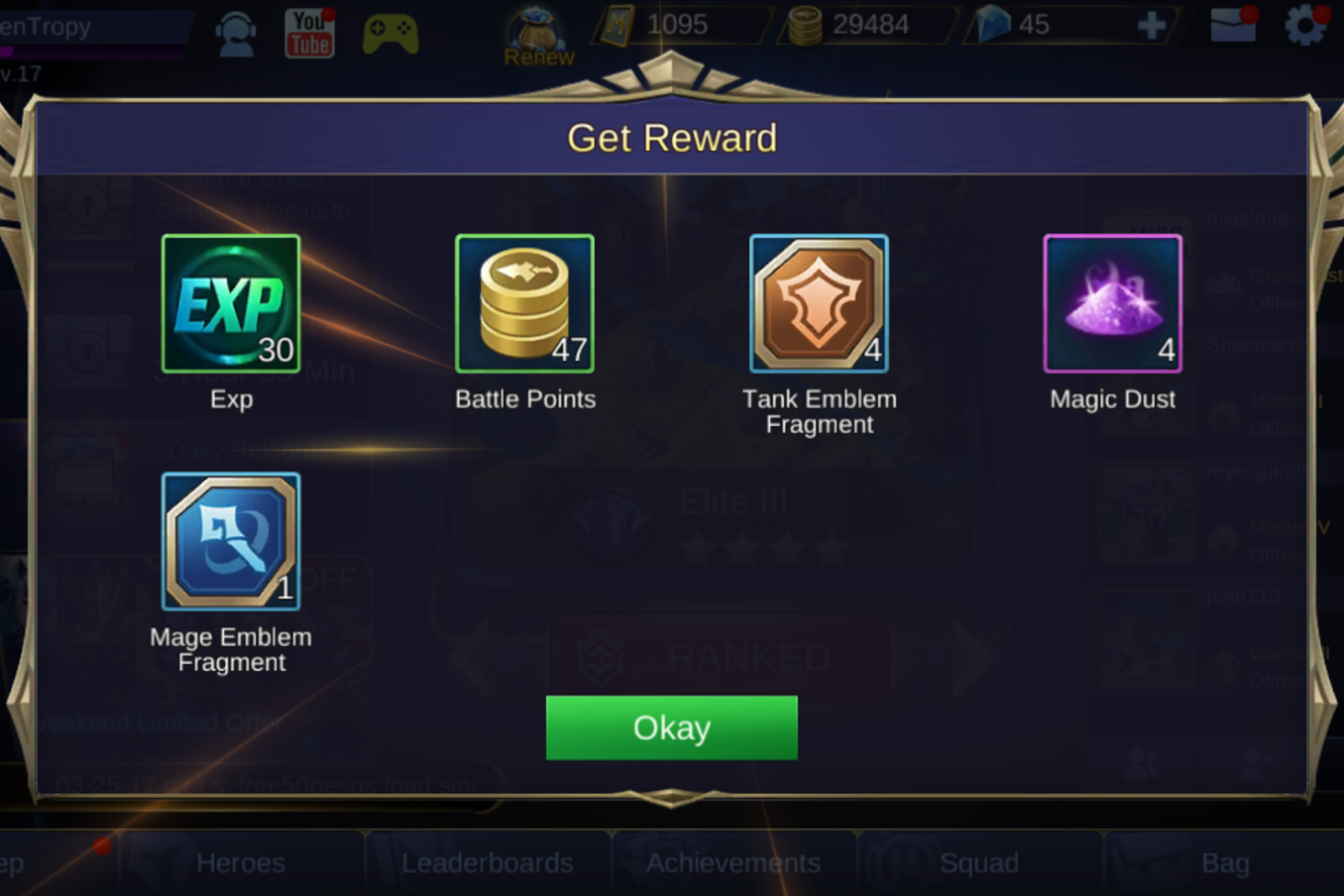Tap the Tank Emblem Fragment reward
This screenshot has width=1344, height=896.
(x=819, y=304)
